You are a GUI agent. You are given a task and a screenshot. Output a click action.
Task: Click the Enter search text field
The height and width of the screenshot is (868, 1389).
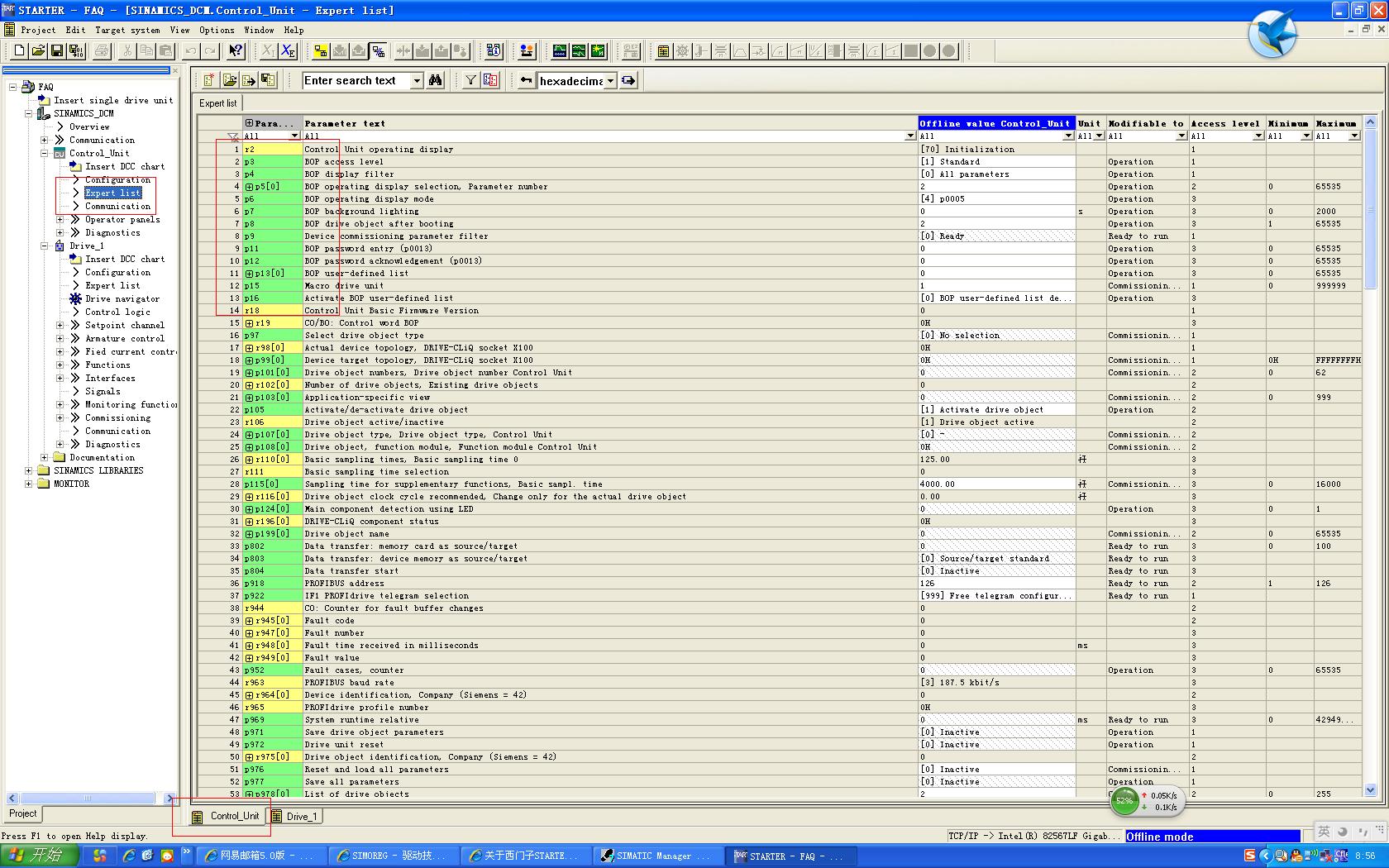coord(356,80)
